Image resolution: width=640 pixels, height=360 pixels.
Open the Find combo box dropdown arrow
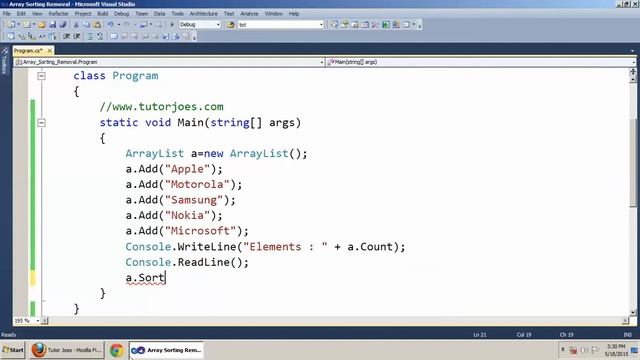click(x=321, y=25)
